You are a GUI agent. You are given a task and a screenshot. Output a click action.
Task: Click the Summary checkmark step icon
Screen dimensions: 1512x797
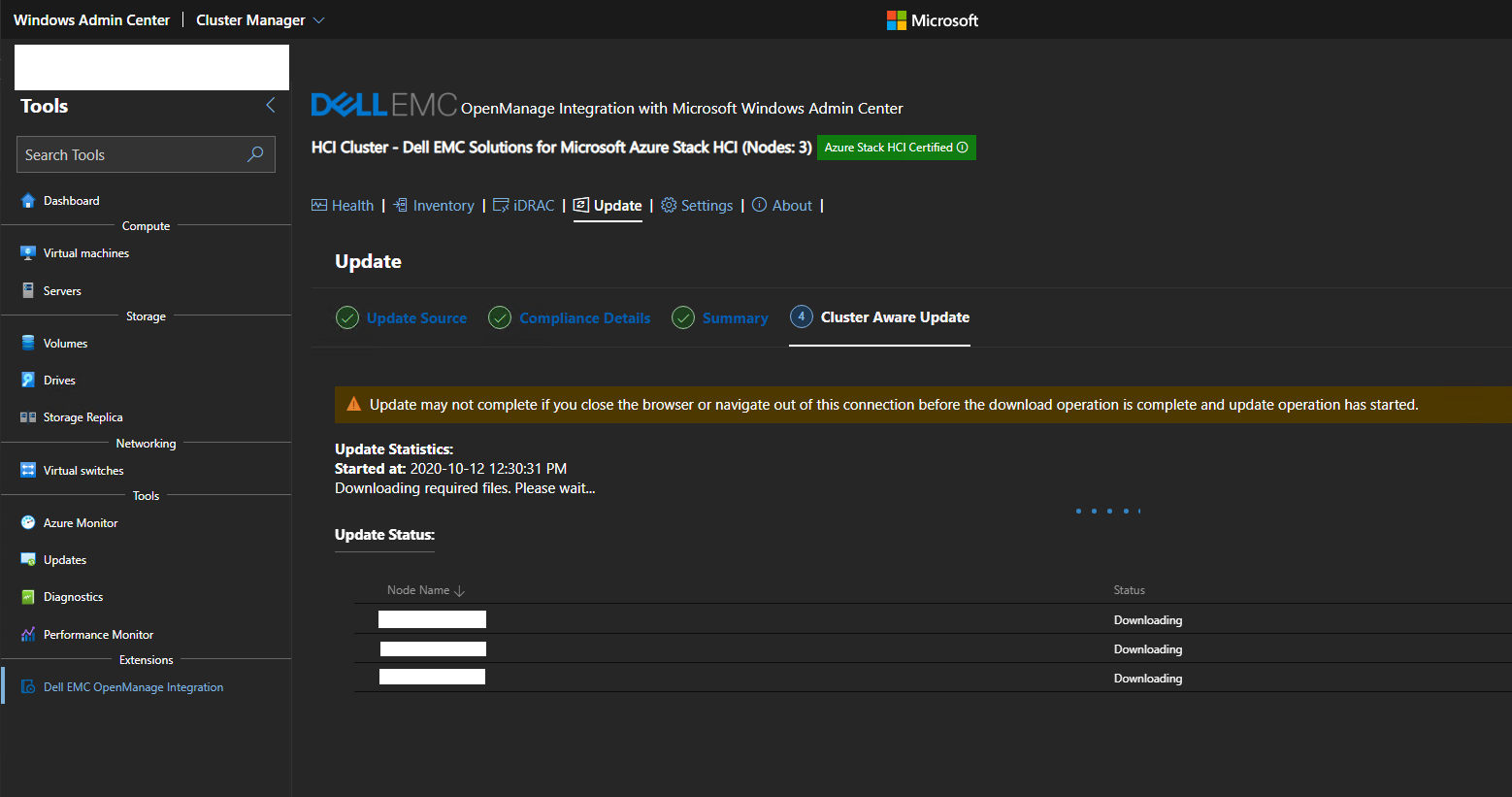[683, 317]
